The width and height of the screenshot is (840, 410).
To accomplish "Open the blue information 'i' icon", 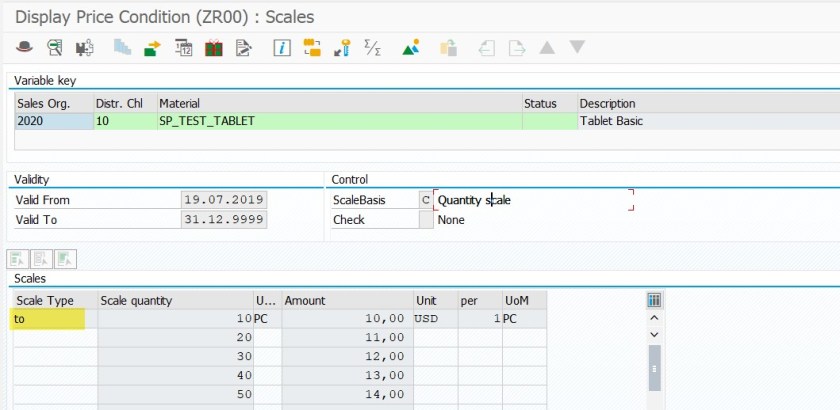I will 282,47.
